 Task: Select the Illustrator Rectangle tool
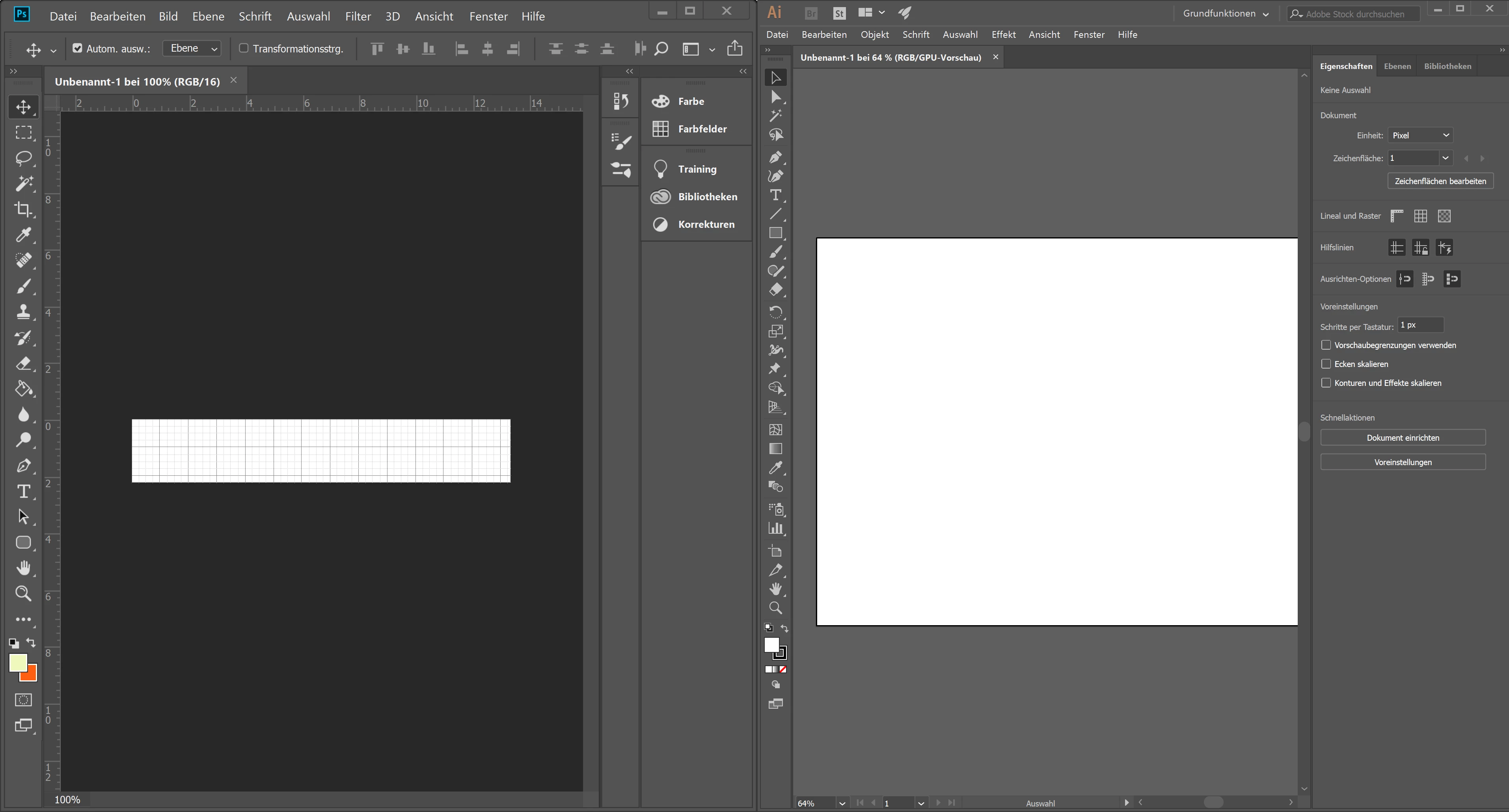click(x=775, y=233)
